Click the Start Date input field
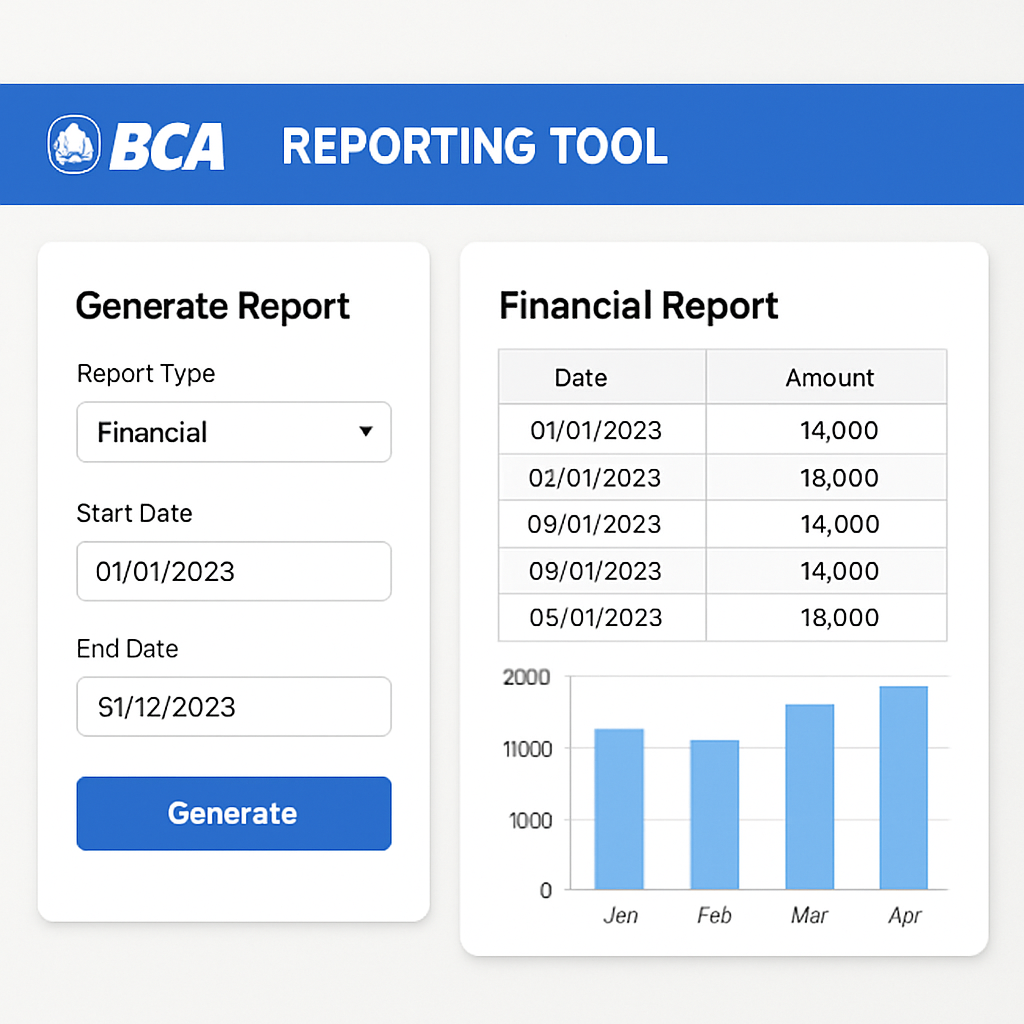Viewport: 1024px width, 1024px height. [x=233, y=571]
